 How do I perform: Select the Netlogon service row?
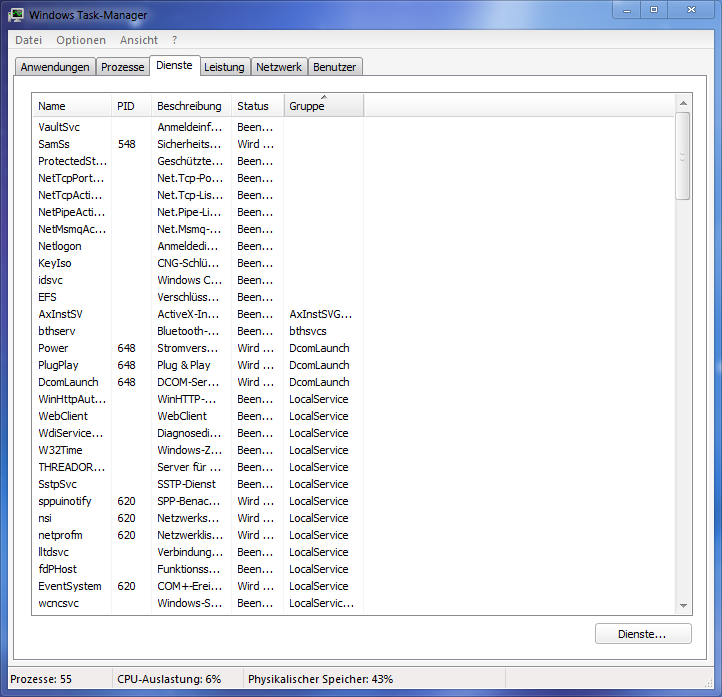[198, 246]
